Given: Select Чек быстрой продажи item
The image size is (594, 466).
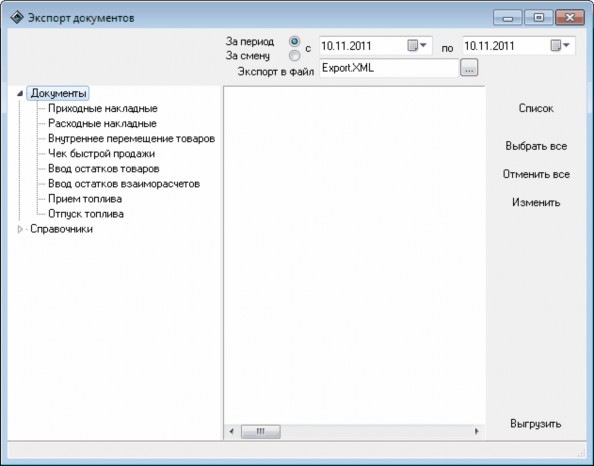Looking at the screenshot, I should (x=102, y=154).
